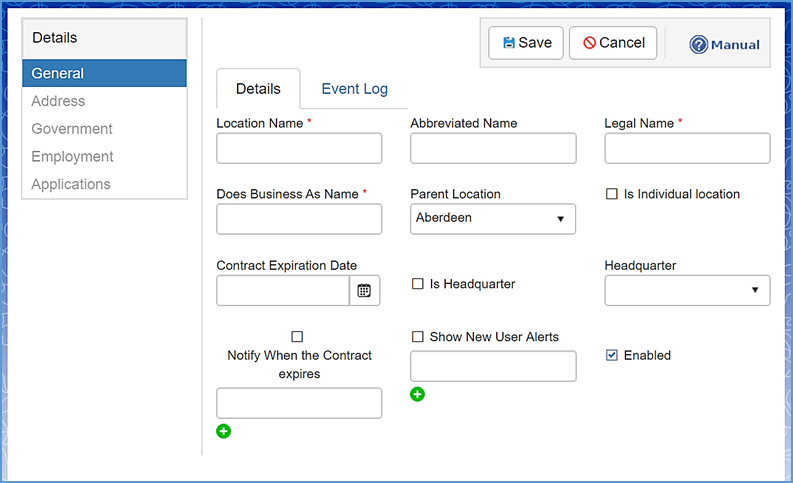793x483 pixels.
Task: Select the Details tab
Action: [x=258, y=89]
